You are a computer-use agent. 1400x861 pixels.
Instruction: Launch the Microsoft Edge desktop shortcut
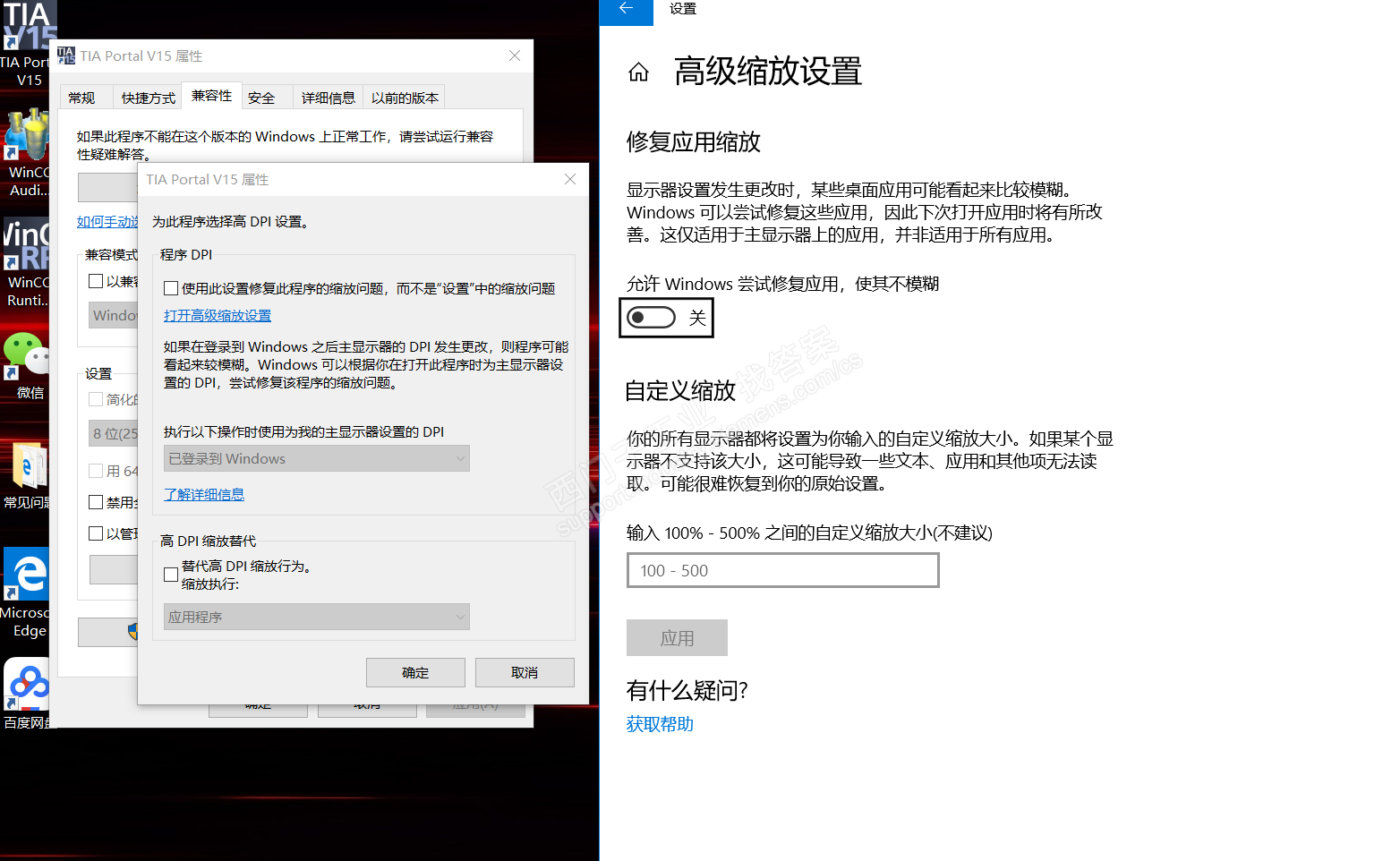27,592
